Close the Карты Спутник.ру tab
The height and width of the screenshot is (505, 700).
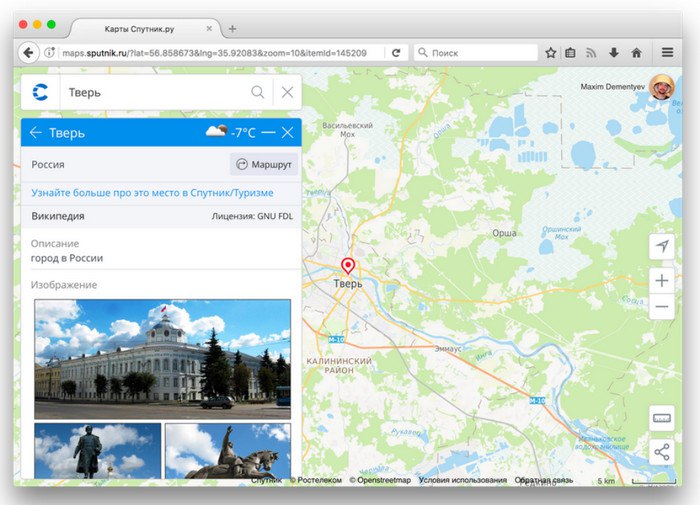click(209, 29)
